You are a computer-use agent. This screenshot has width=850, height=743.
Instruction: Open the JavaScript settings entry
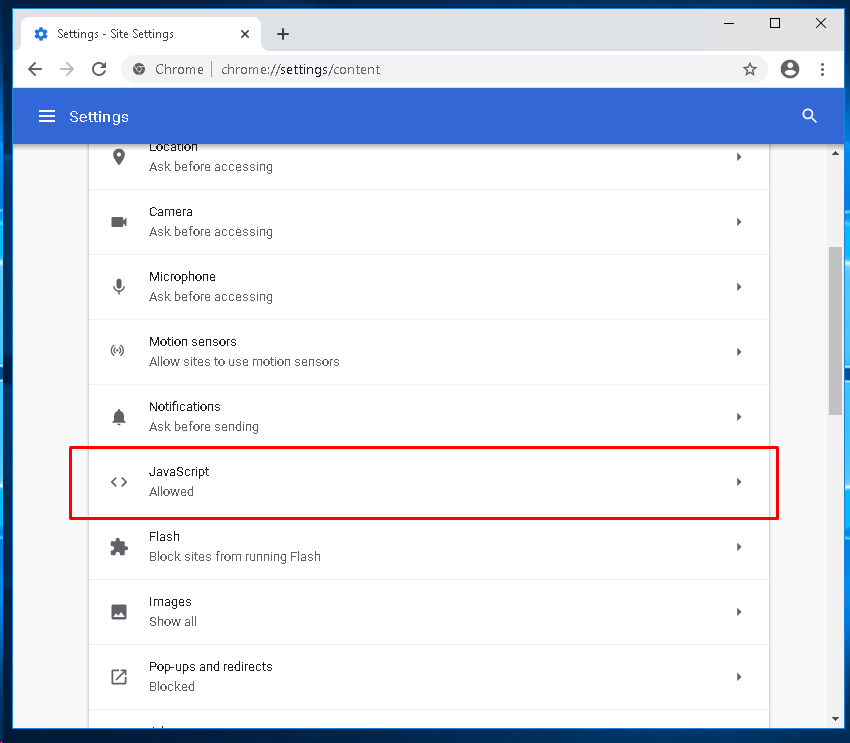(429, 482)
